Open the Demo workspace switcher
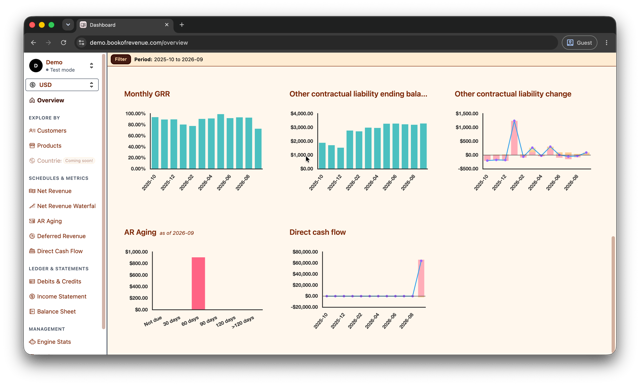Image resolution: width=640 pixels, height=386 pixels. [x=91, y=65]
